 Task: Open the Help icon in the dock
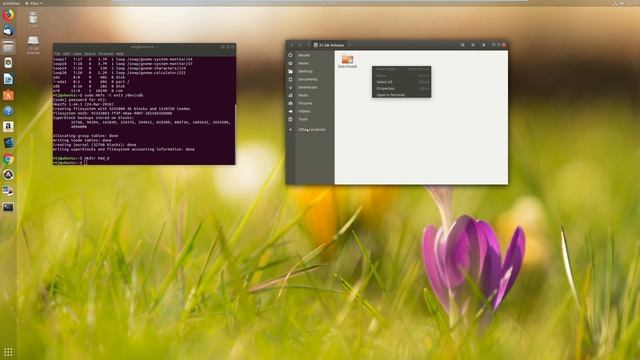pyautogui.click(x=8, y=111)
